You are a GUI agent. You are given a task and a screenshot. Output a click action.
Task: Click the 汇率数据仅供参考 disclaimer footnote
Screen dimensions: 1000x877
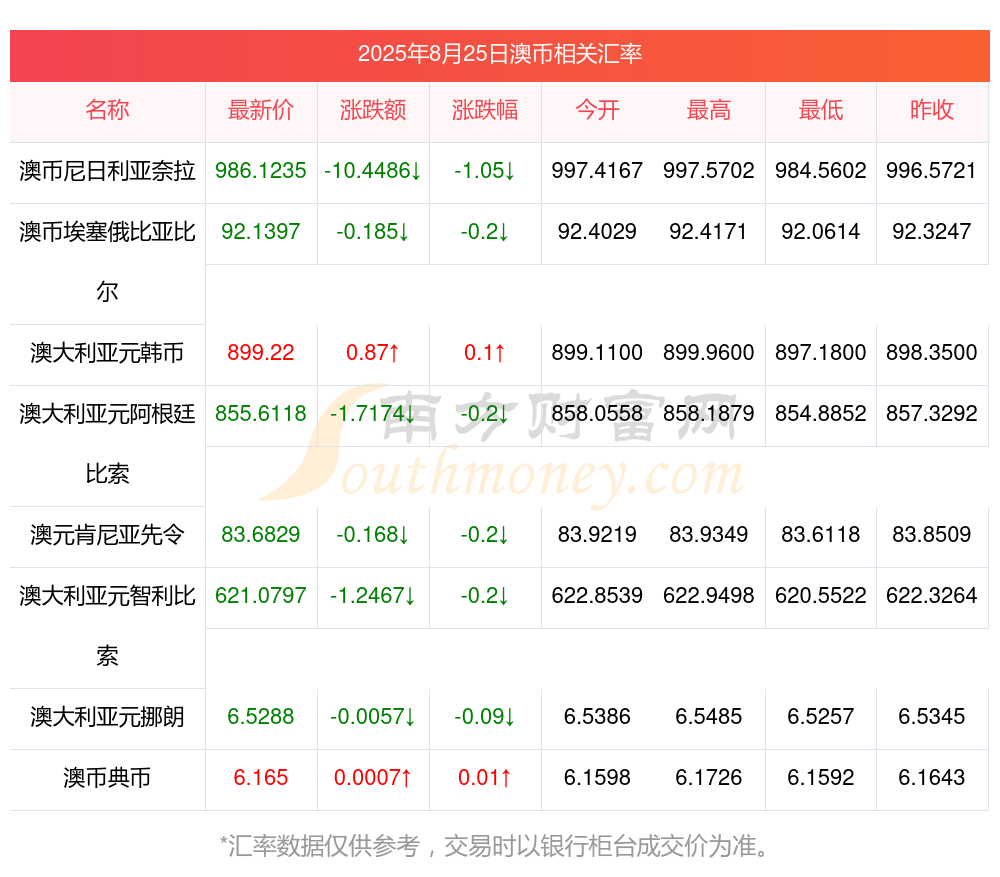tap(496, 846)
